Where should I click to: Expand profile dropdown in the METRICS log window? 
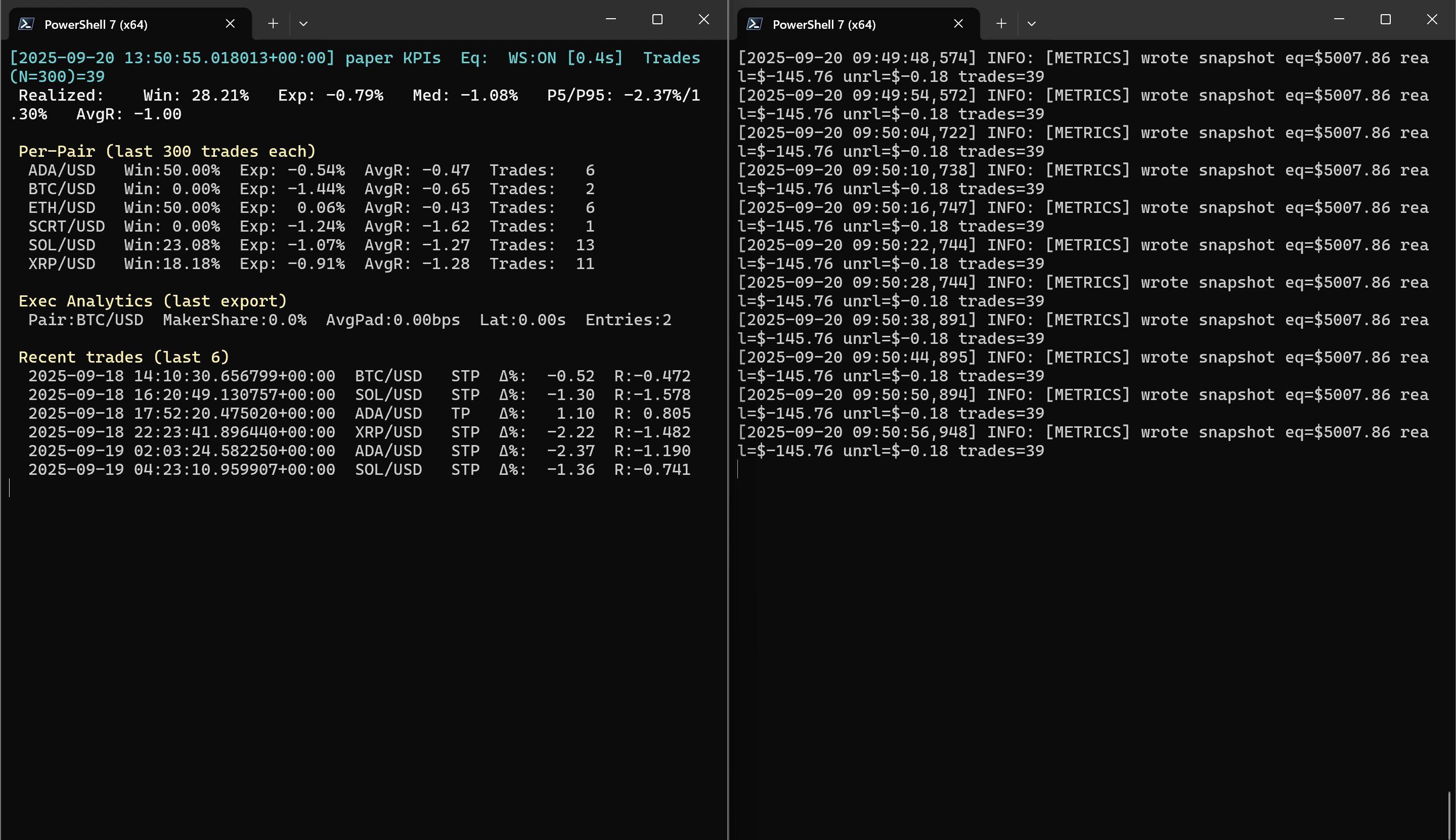[x=1031, y=24]
